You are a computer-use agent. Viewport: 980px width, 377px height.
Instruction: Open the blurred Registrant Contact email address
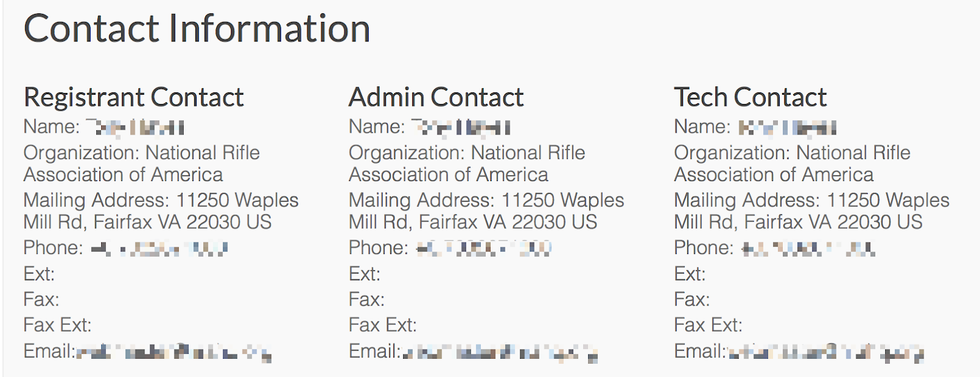point(174,352)
